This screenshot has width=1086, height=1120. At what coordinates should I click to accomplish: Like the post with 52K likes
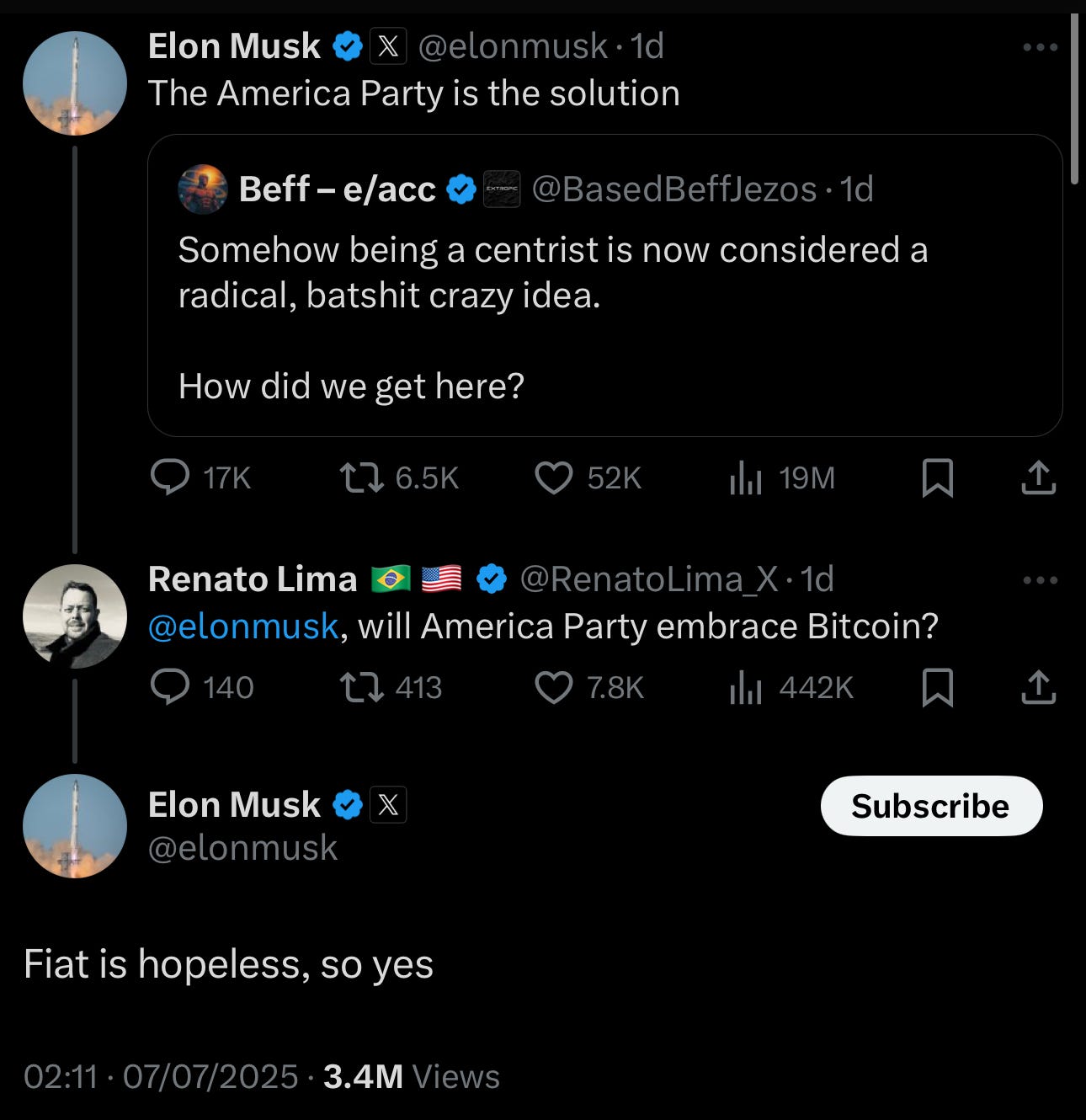(x=553, y=477)
